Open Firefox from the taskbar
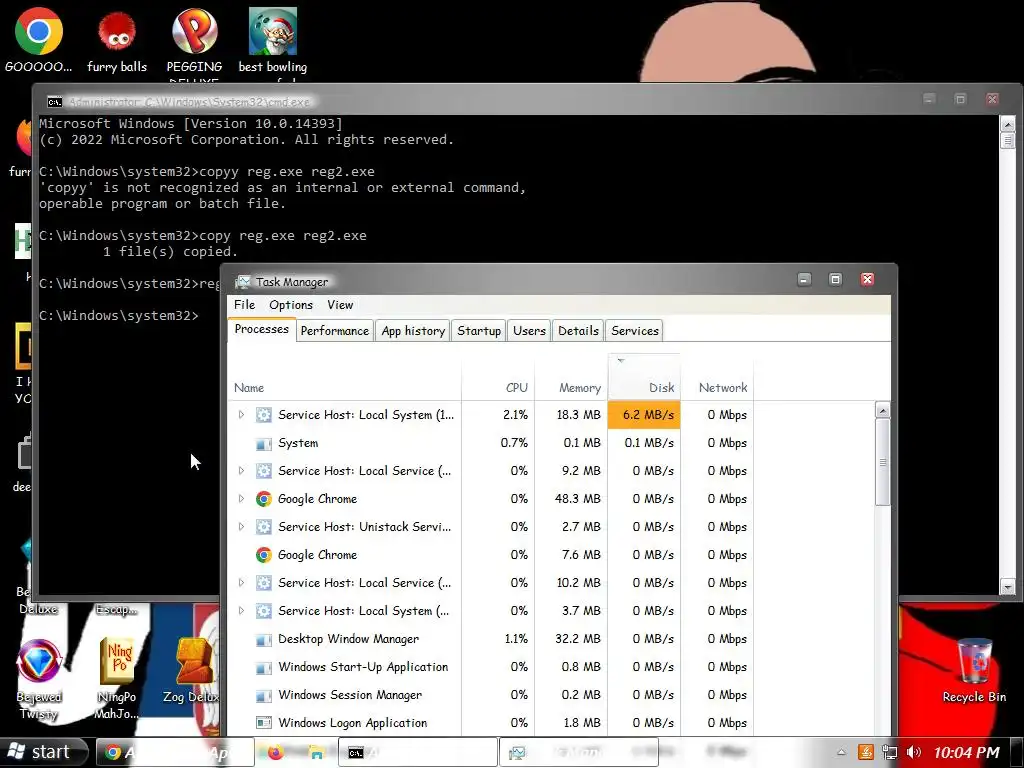This screenshot has width=1024, height=768. click(275, 752)
